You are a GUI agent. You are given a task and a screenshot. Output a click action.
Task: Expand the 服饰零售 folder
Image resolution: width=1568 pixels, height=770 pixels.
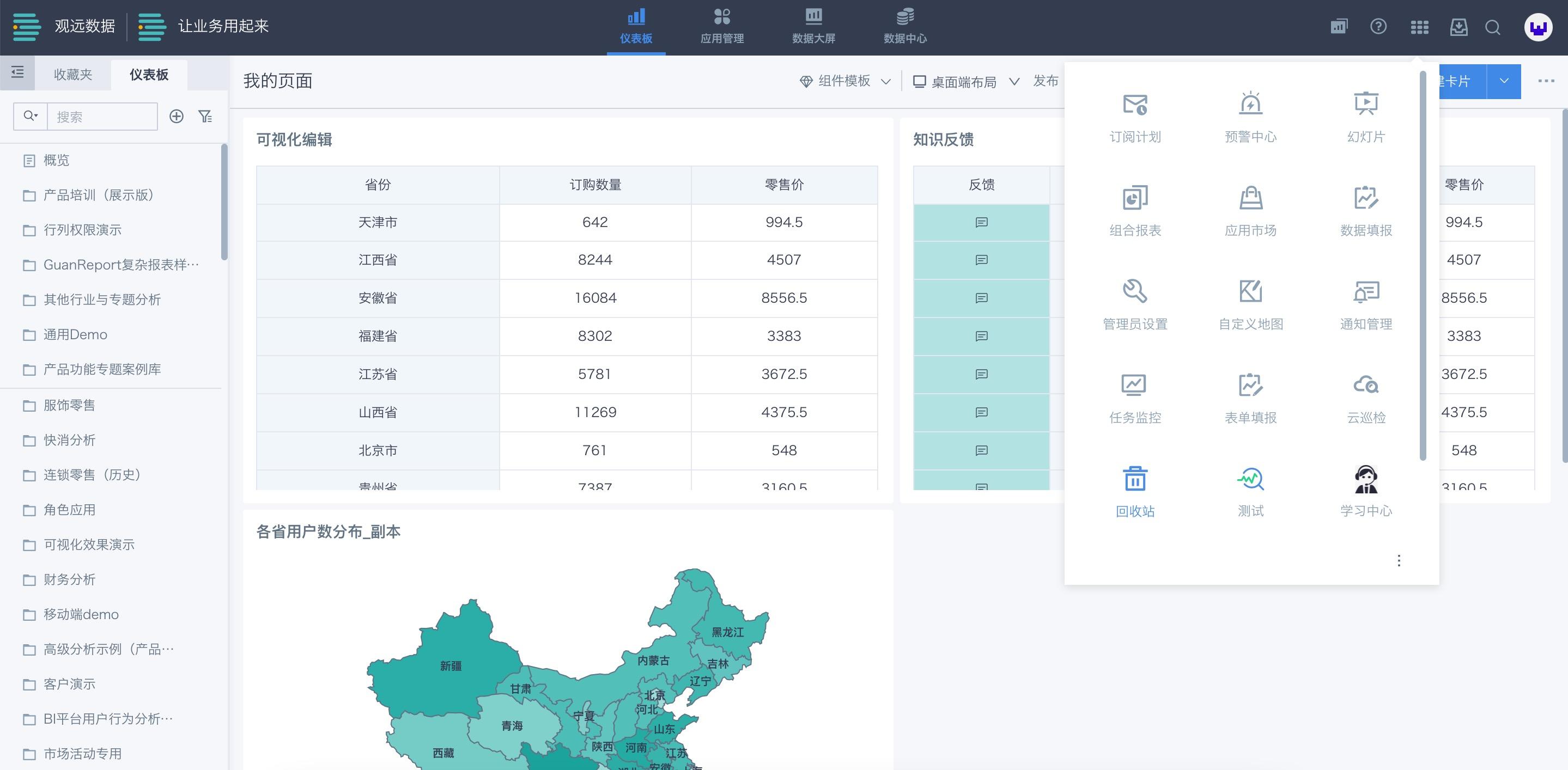[x=69, y=405]
